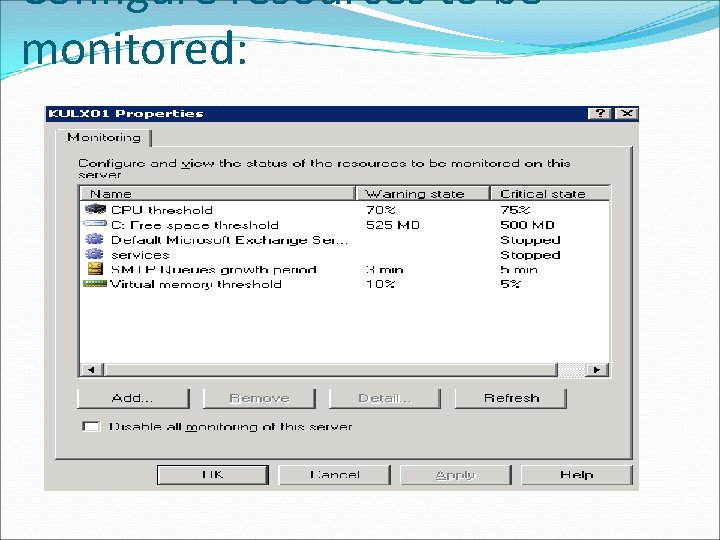720x540 pixels.
Task: Click the 5 min critical value
Action: (x=519, y=270)
